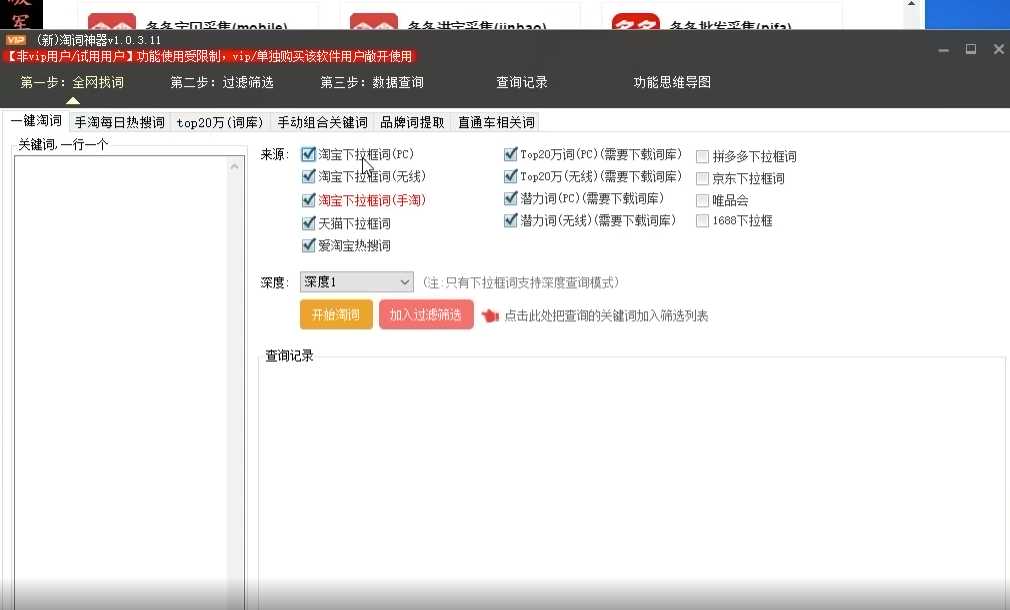Open the 深度 depth dropdown

click(x=356, y=282)
